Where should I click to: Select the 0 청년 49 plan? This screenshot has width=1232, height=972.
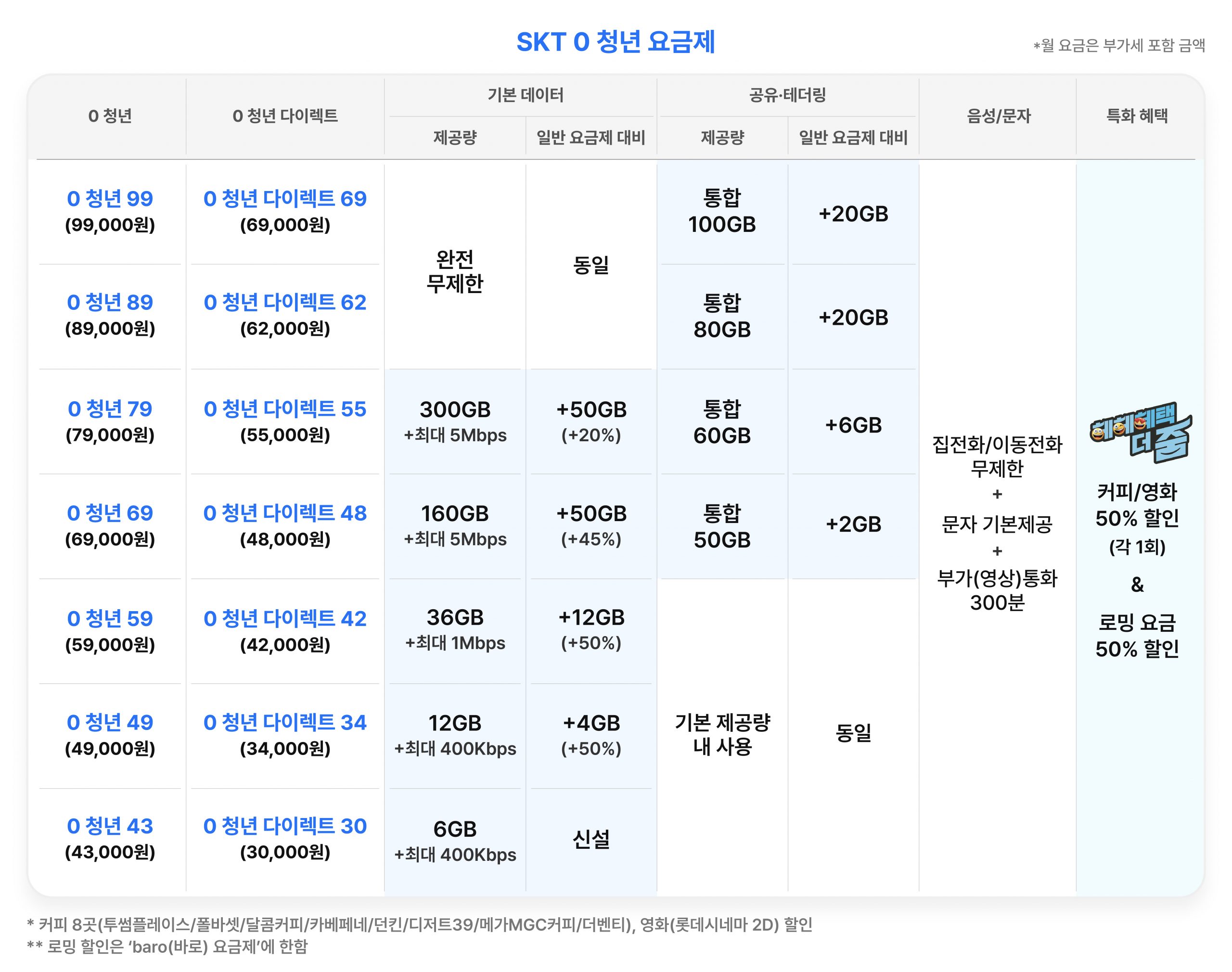tap(110, 722)
